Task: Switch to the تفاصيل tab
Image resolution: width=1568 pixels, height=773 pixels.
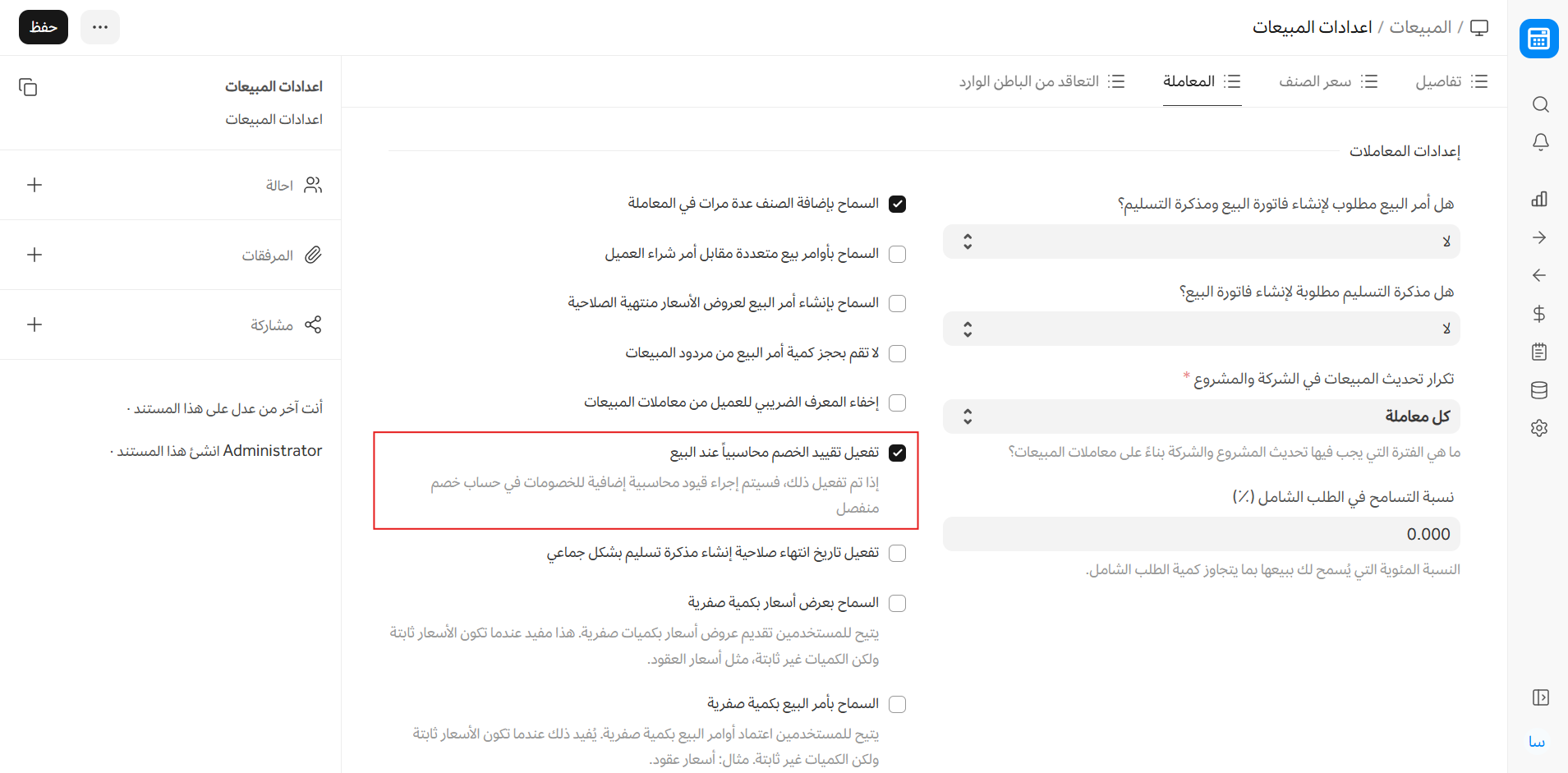Action: 1451,81
